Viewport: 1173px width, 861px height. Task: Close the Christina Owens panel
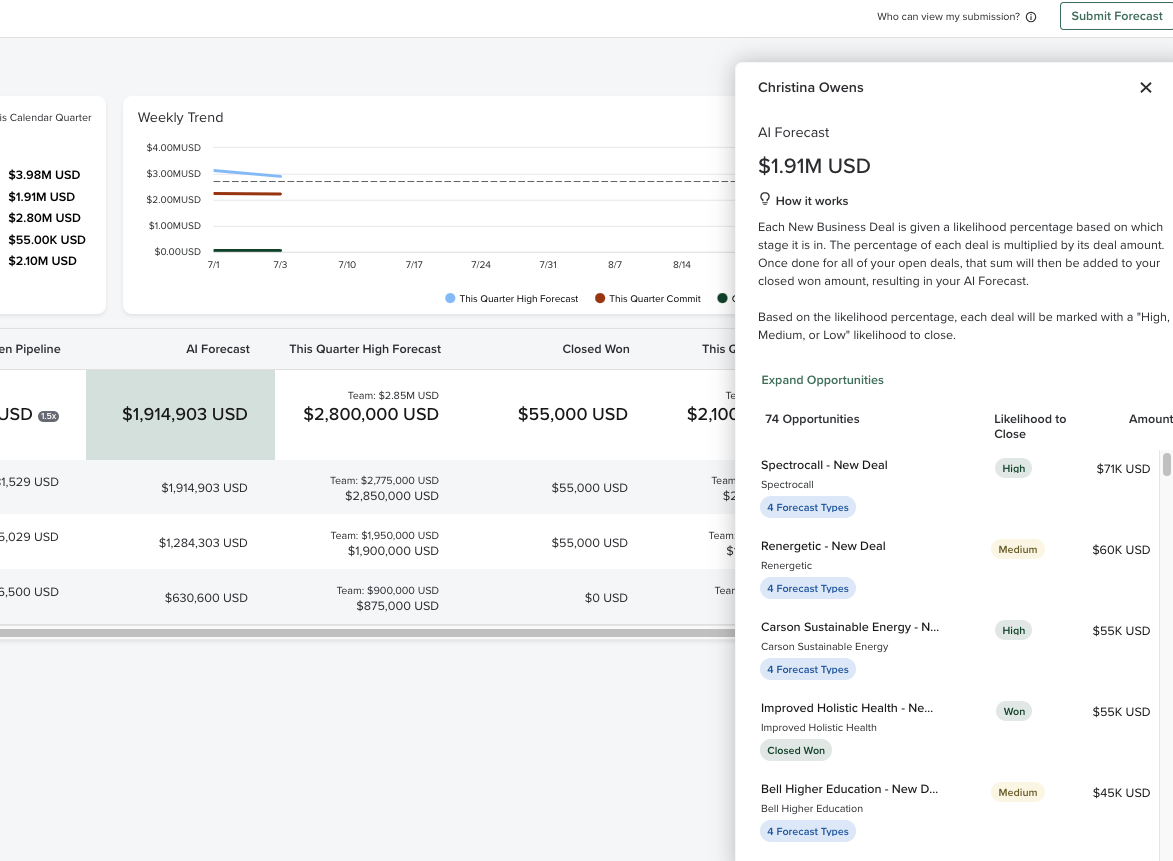pos(1146,88)
